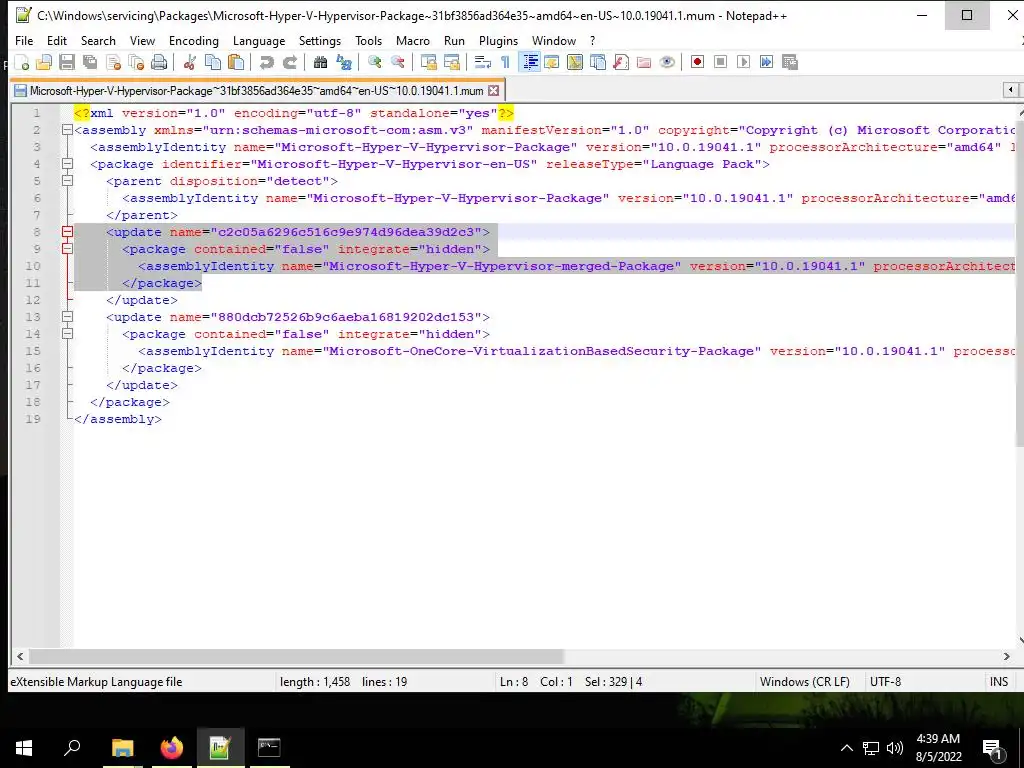Toggle synchronized horizontal scrolling
Viewport: 1024px width, 768px height.
[x=451, y=62]
